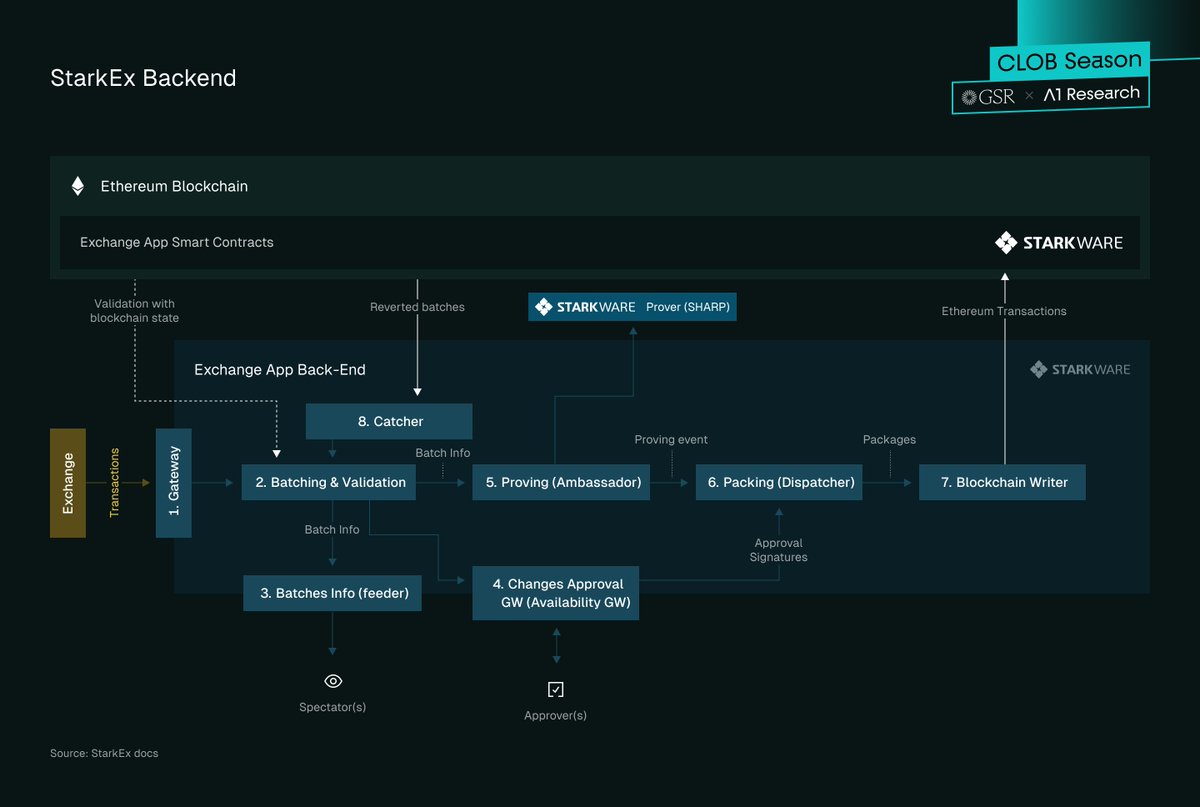
Task: Click the × separator between GSR and A1 Research
Action: (1028, 96)
